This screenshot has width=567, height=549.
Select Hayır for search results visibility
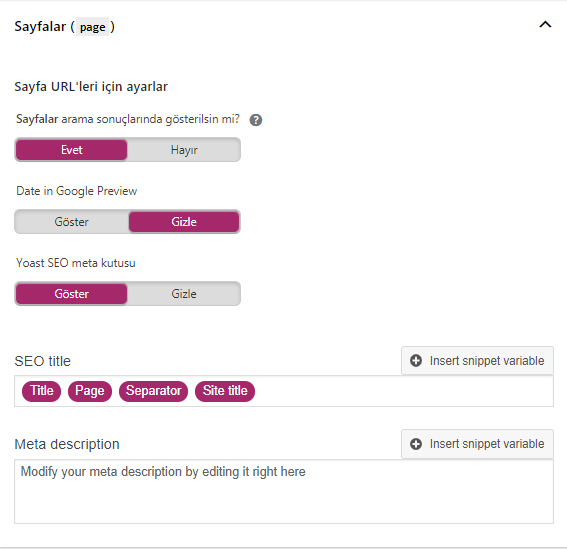coord(184,150)
